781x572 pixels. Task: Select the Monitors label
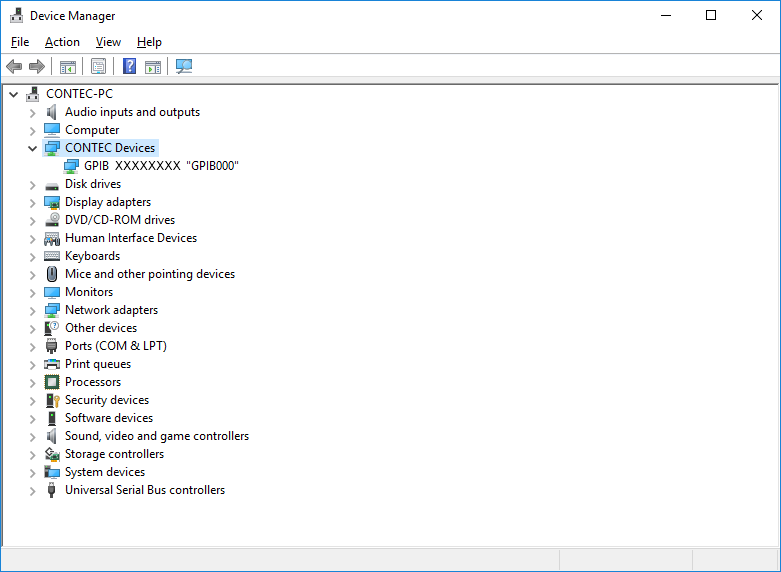[89, 292]
